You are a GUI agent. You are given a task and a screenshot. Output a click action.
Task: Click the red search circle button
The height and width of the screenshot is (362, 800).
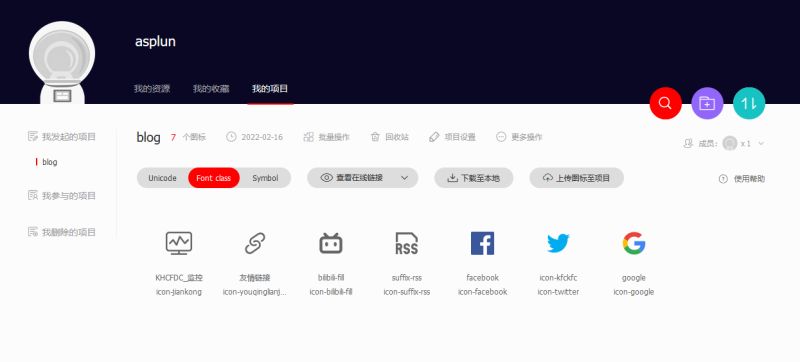tap(665, 103)
